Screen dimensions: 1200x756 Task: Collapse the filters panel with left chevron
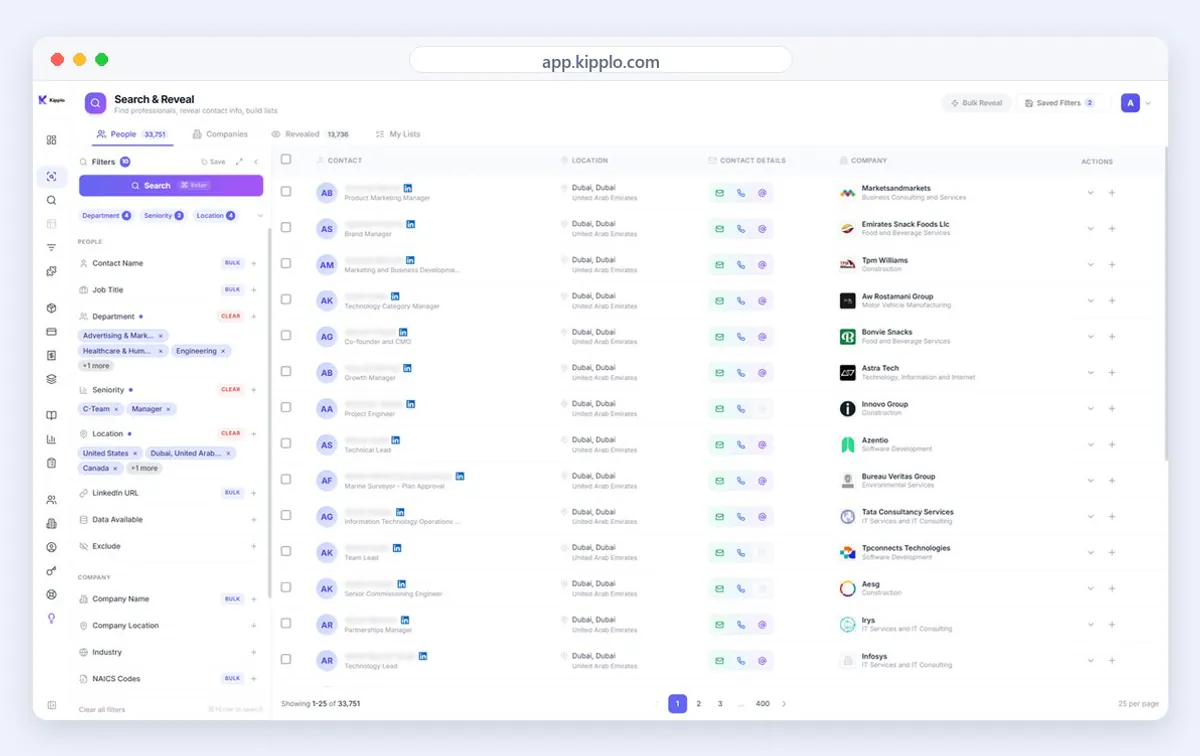coord(256,161)
